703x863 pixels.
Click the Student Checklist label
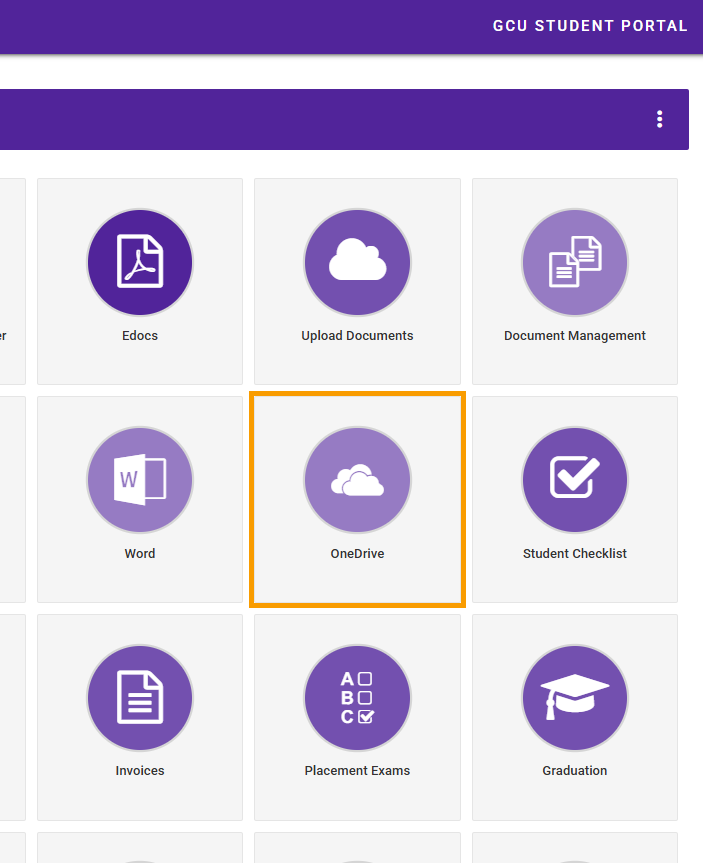[575, 554]
